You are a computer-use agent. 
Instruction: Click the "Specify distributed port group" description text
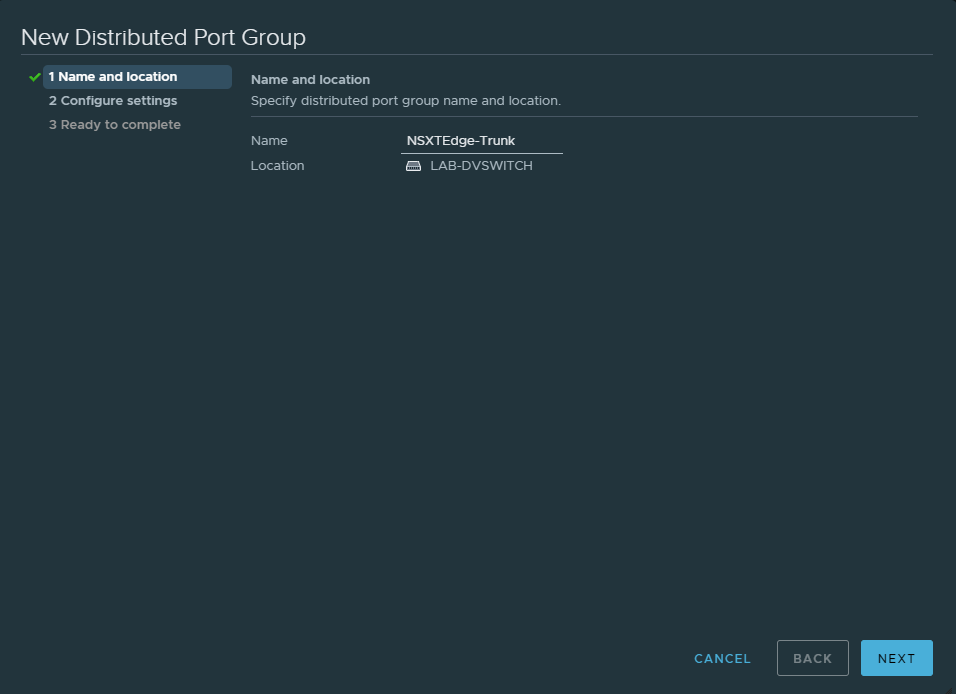point(405,101)
